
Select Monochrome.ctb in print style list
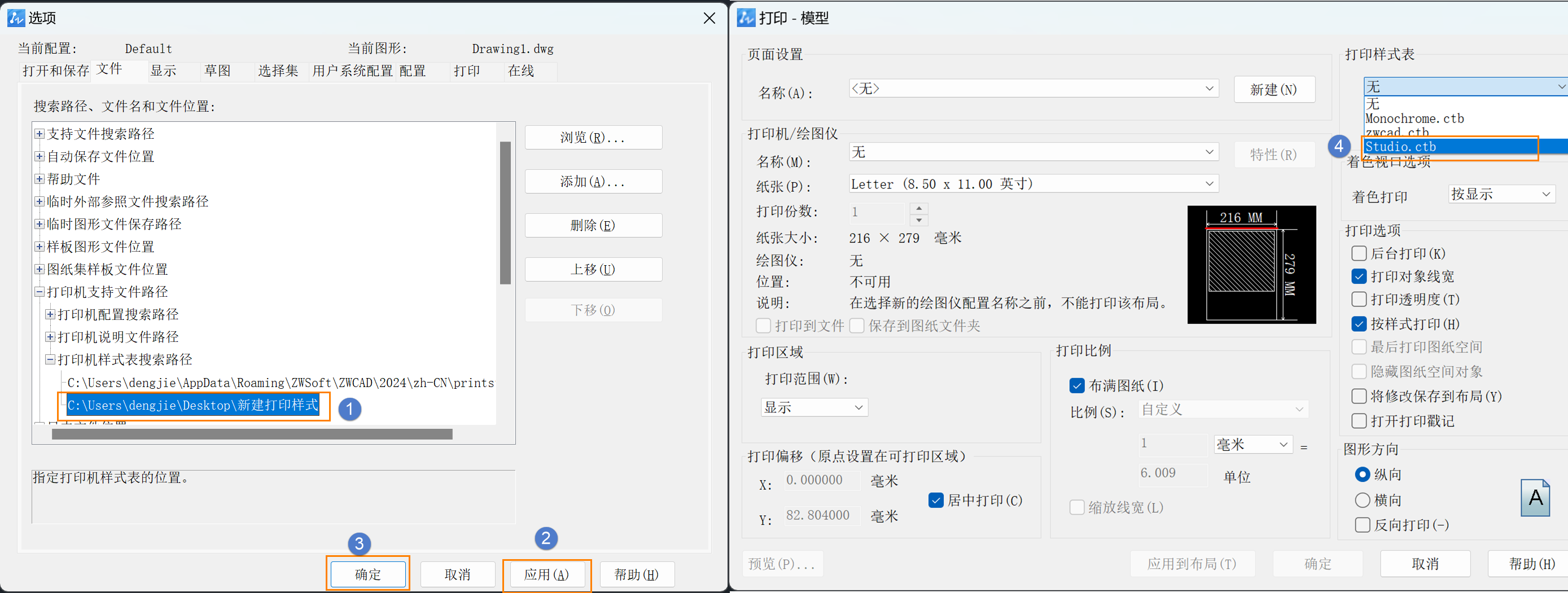[1414, 118]
